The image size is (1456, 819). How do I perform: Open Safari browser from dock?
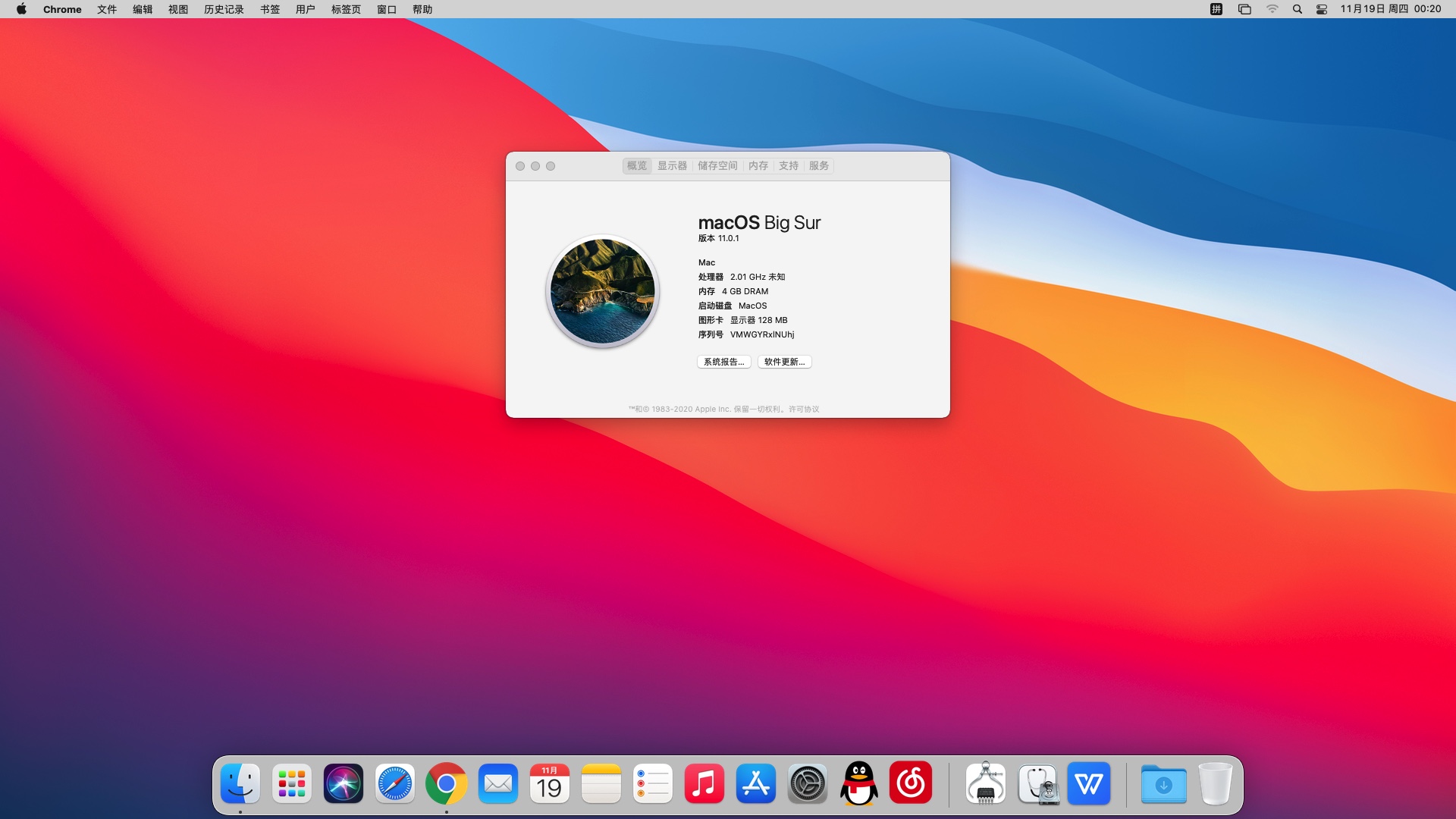[x=395, y=784]
